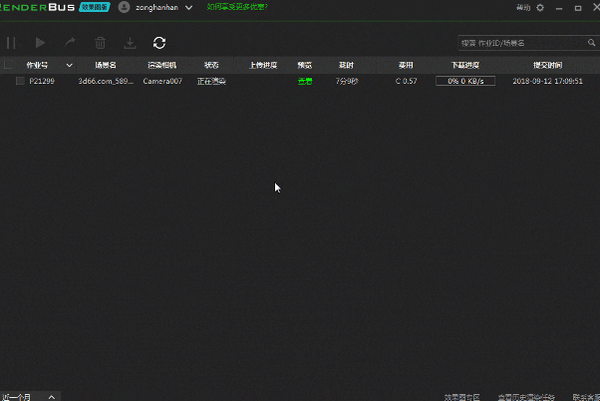Click the download toolbar icon
Viewport: 600px width, 401px height.
(x=129, y=43)
